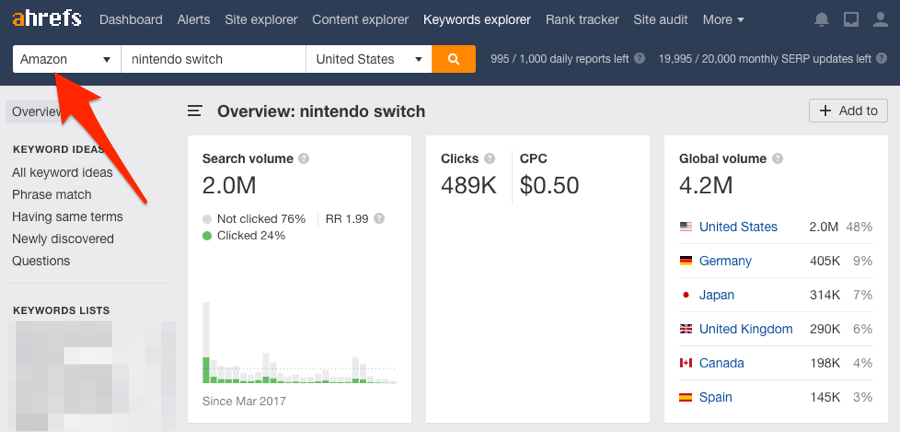Open Newly discovered in sidebar
The height and width of the screenshot is (432, 900).
63,239
